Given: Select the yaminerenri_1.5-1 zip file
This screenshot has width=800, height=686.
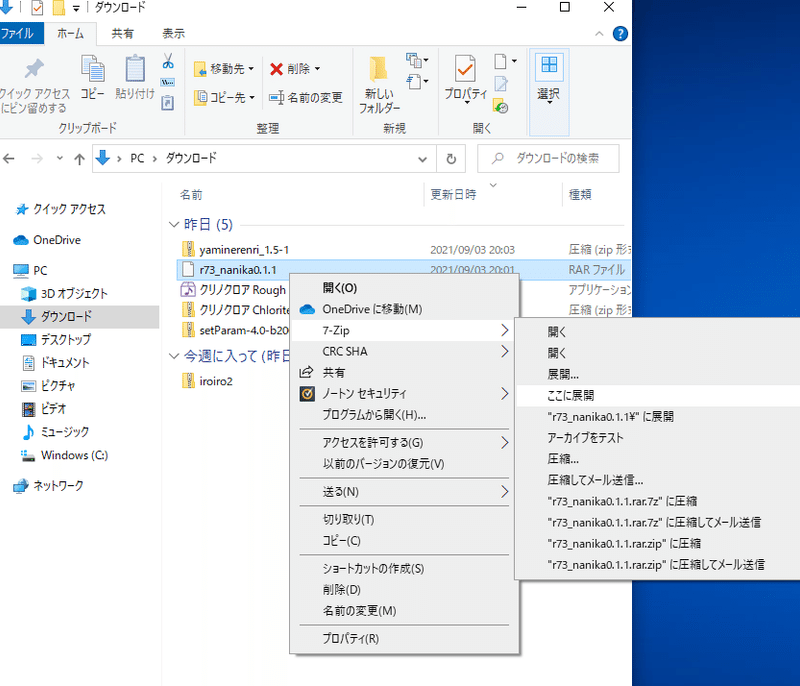Looking at the screenshot, I should click(243, 250).
